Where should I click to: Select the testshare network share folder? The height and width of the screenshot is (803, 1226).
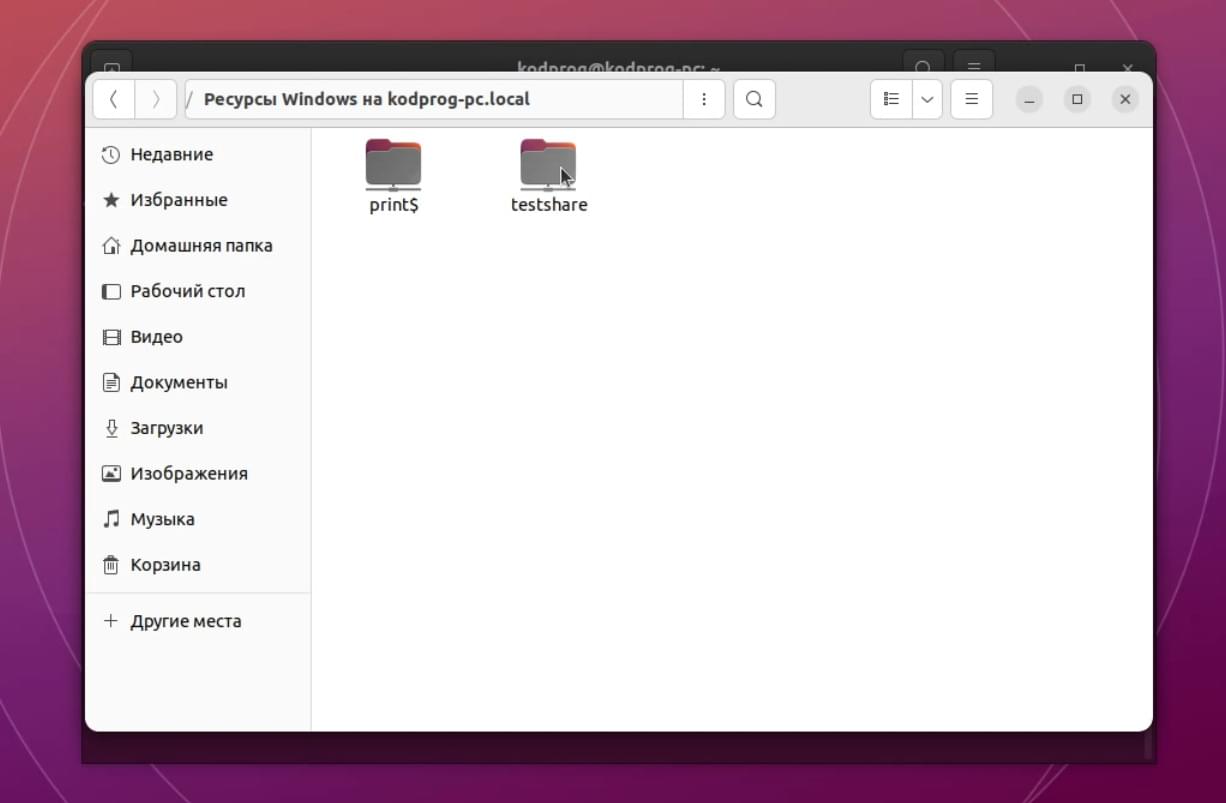click(x=549, y=176)
